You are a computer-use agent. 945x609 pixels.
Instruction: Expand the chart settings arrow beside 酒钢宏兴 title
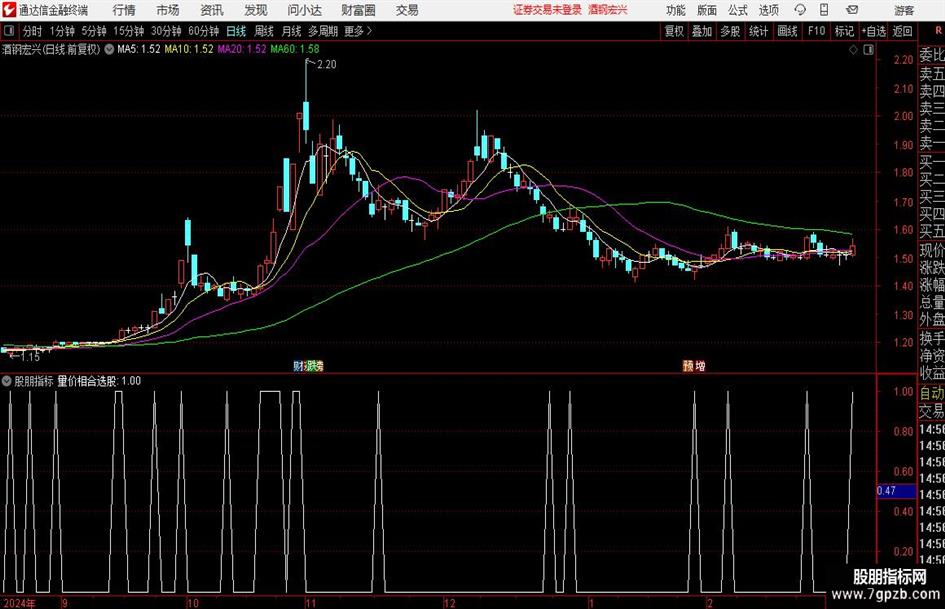pyautogui.click(x=109, y=49)
